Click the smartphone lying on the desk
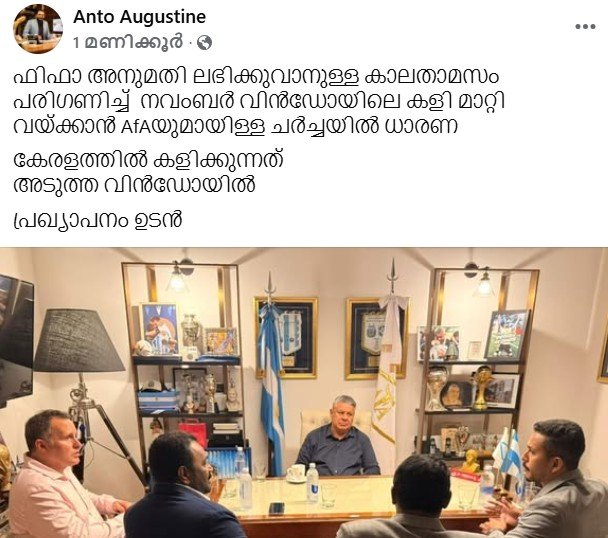 click(276, 508)
